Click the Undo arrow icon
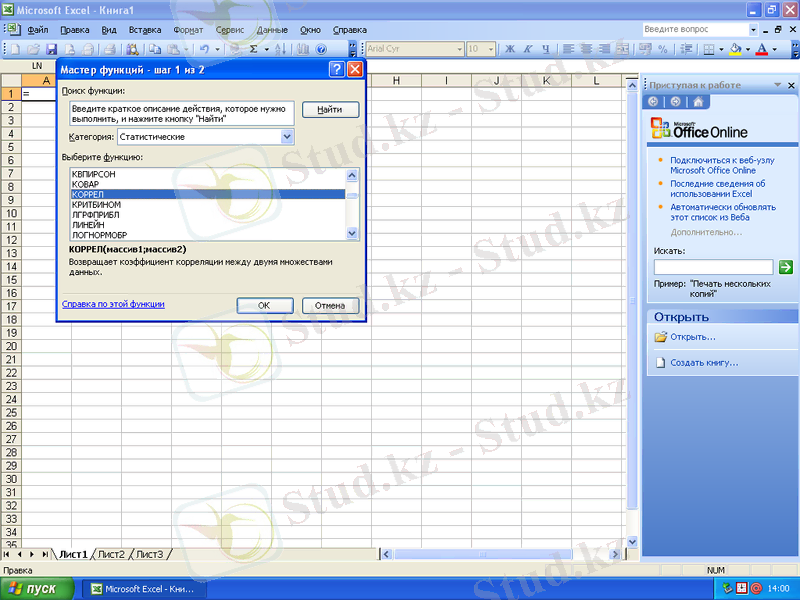Screen dimensions: 800x600 205,49
